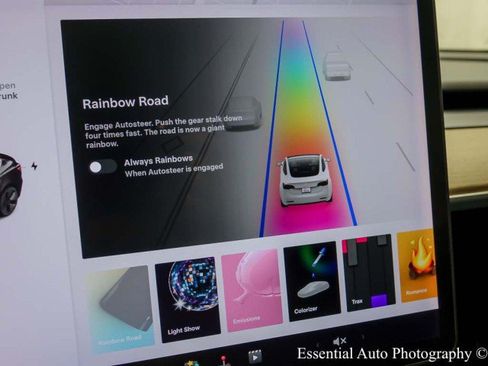This screenshot has height=366, width=488.
Task: Toggle the Always Rainbows switch
Action: 102,167
